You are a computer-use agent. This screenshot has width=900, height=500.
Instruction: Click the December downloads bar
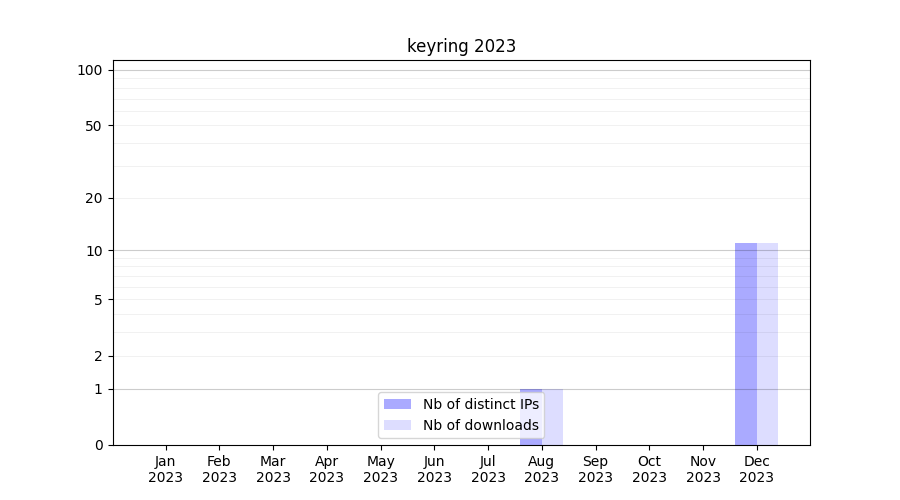pyautogui.click(x=767, y=343)
